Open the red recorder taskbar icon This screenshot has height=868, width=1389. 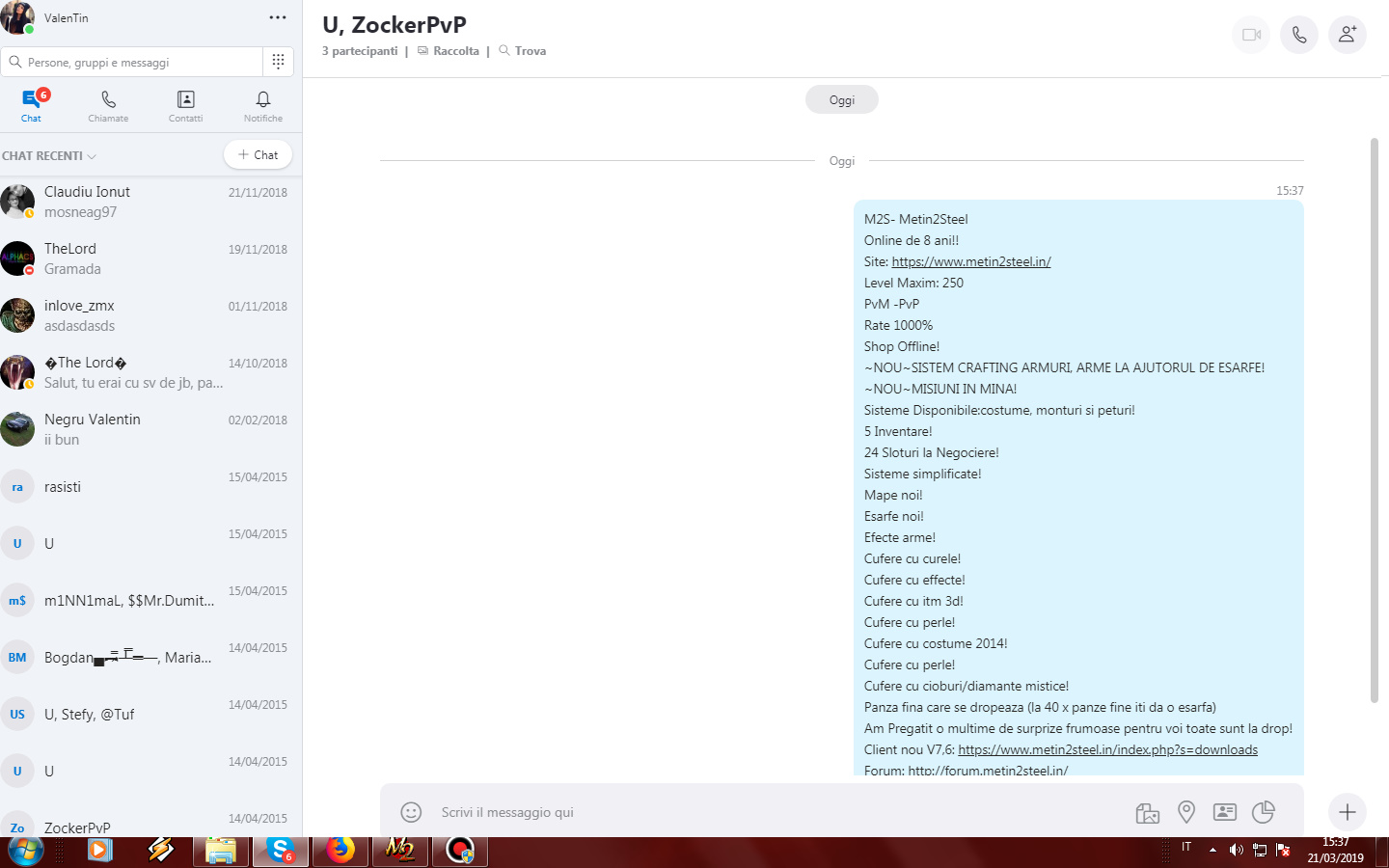pyautogui.click(x=460, y=852)
